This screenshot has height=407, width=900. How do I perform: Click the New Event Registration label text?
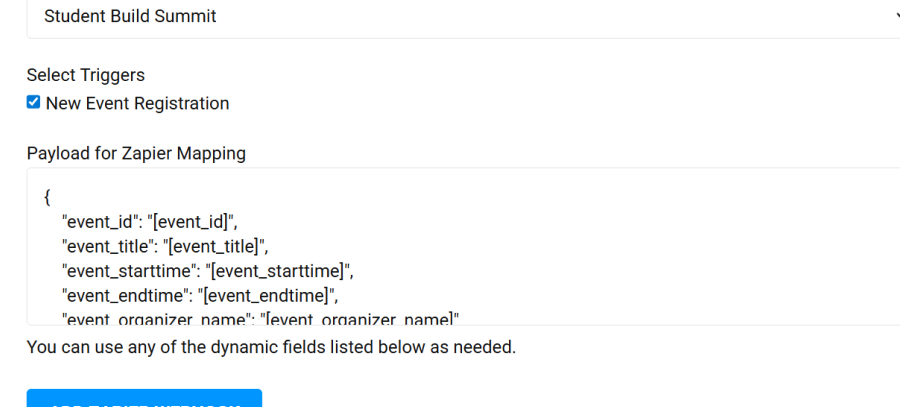(x=137, y=103)
